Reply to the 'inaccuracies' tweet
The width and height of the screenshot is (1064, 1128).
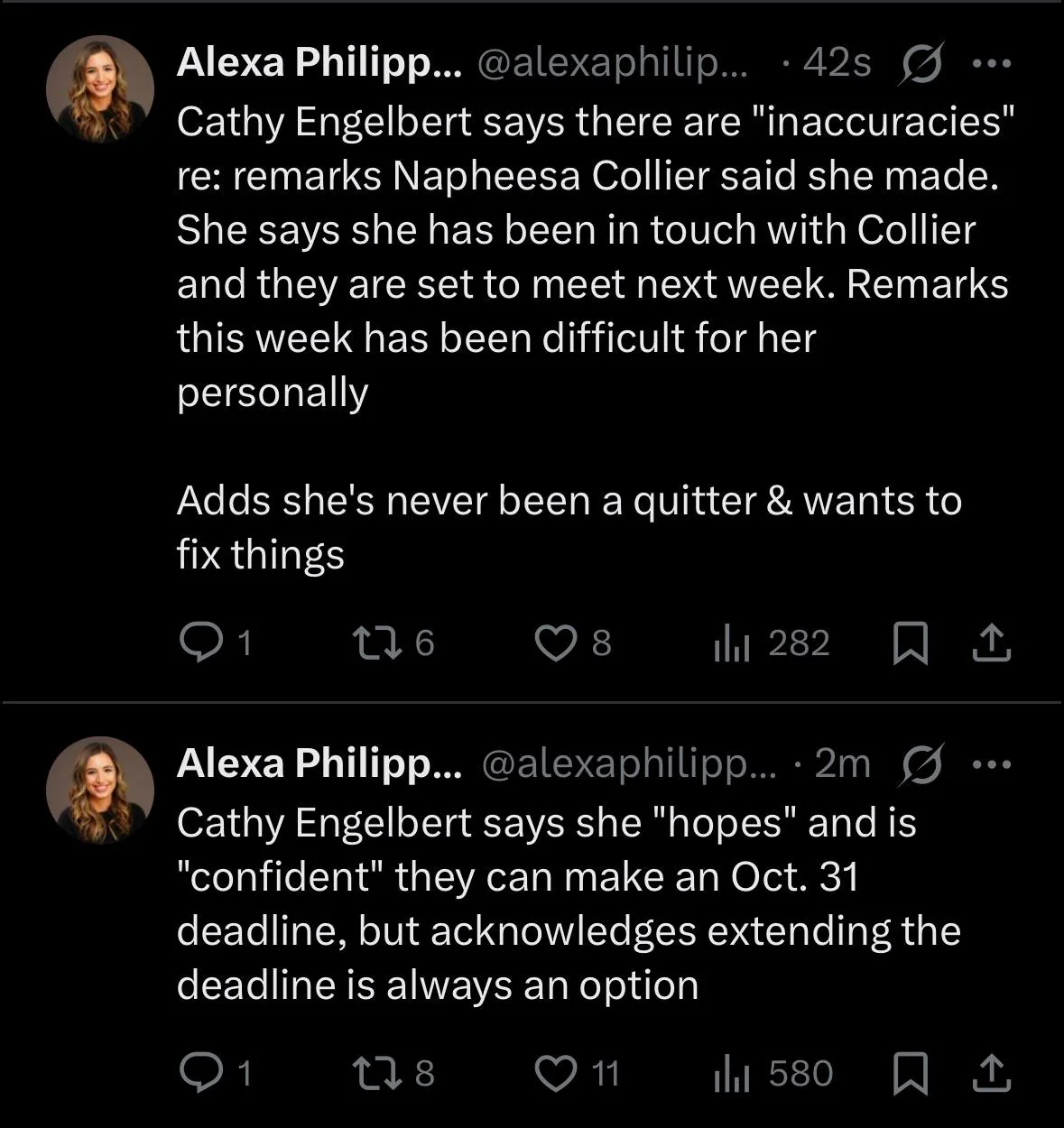coord(197,643)
